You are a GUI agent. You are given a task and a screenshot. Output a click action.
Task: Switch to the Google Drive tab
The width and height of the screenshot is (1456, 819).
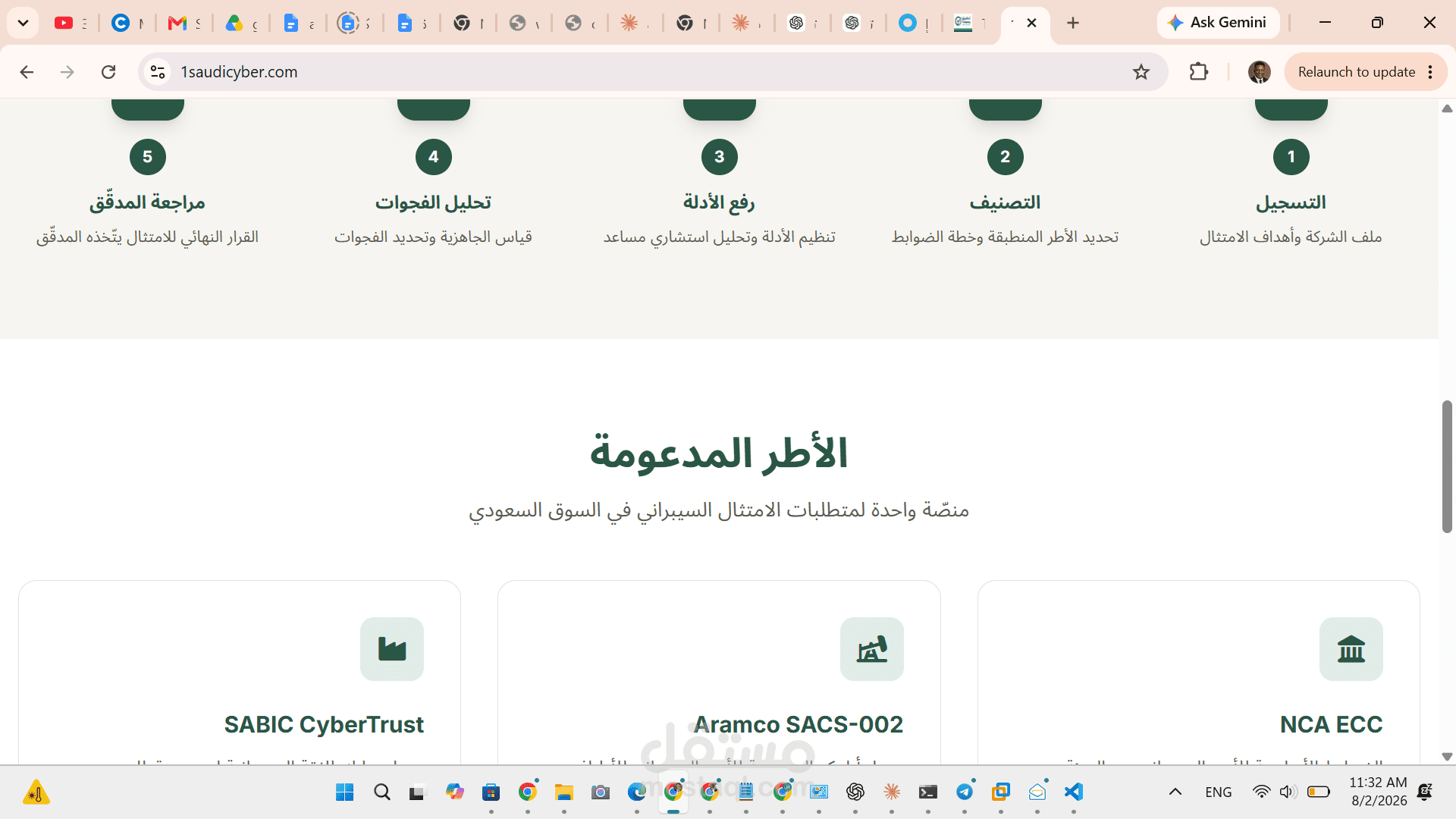pos(234,24)
